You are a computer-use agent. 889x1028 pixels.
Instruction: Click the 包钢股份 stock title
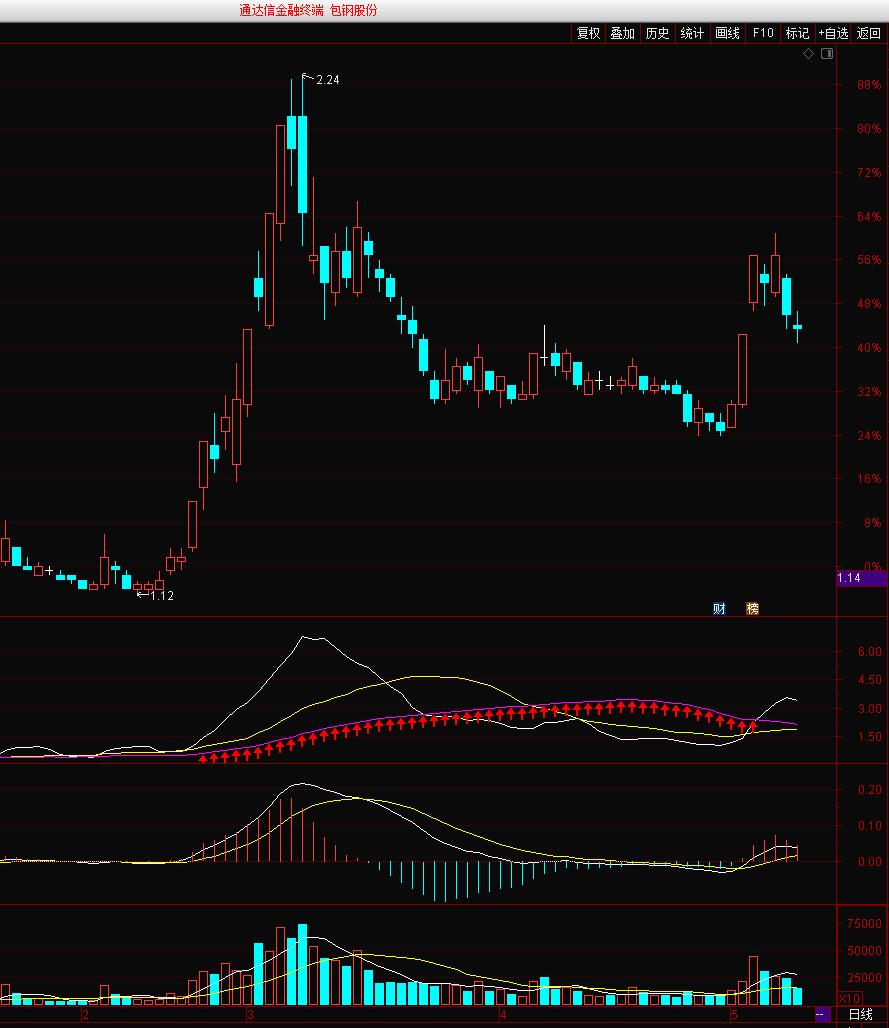pyautogui.click(x=354, y=10)
